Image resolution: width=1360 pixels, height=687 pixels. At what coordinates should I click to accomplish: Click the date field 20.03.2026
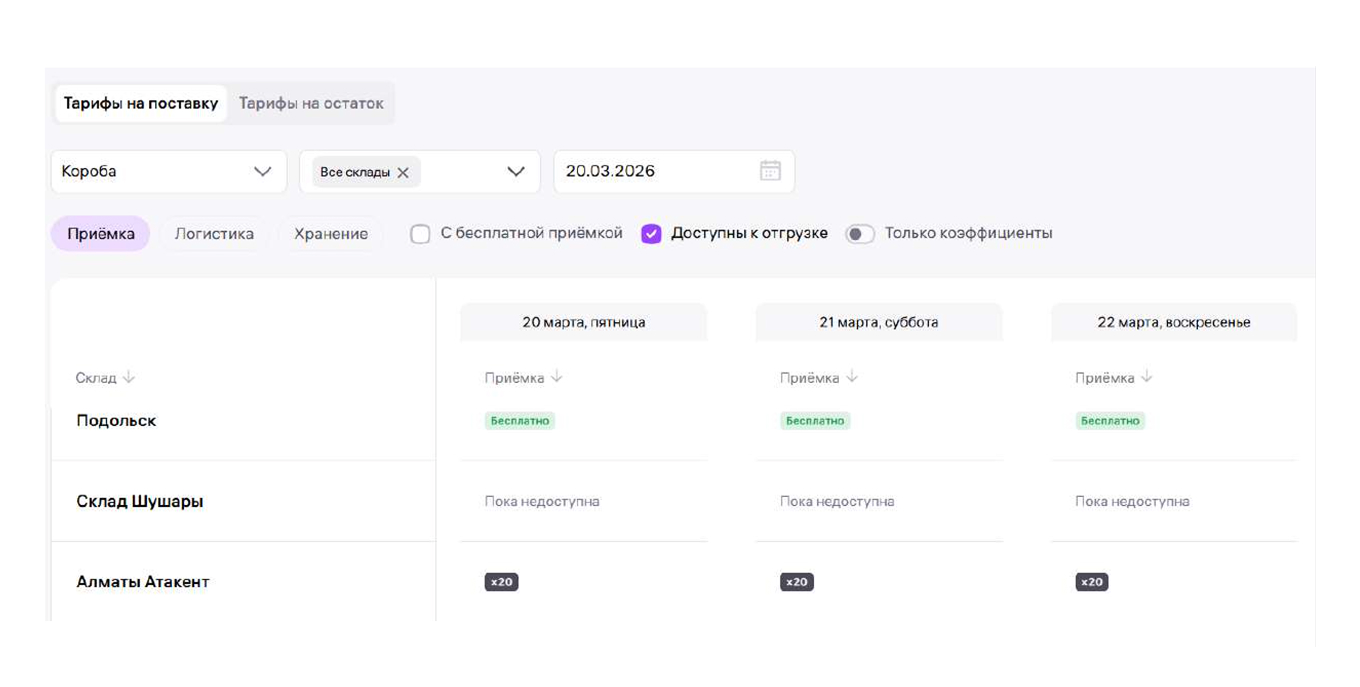674,171
